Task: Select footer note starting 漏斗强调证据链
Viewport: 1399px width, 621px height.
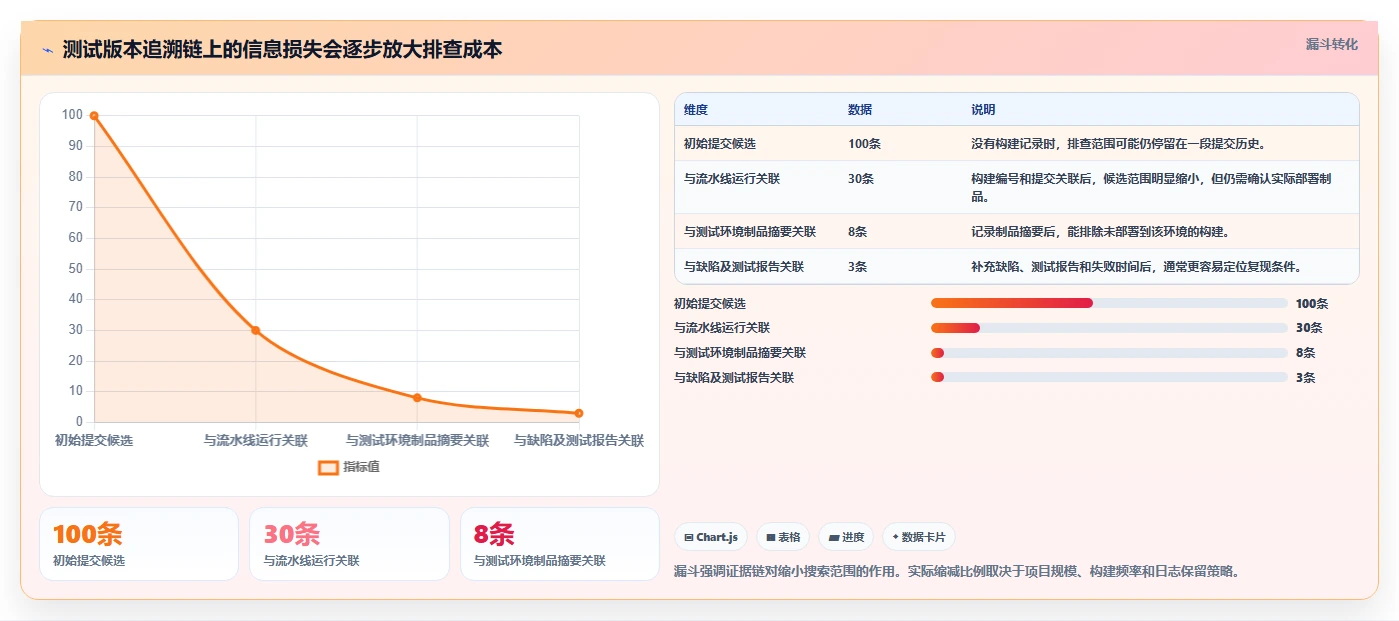Action: [957, 572]
